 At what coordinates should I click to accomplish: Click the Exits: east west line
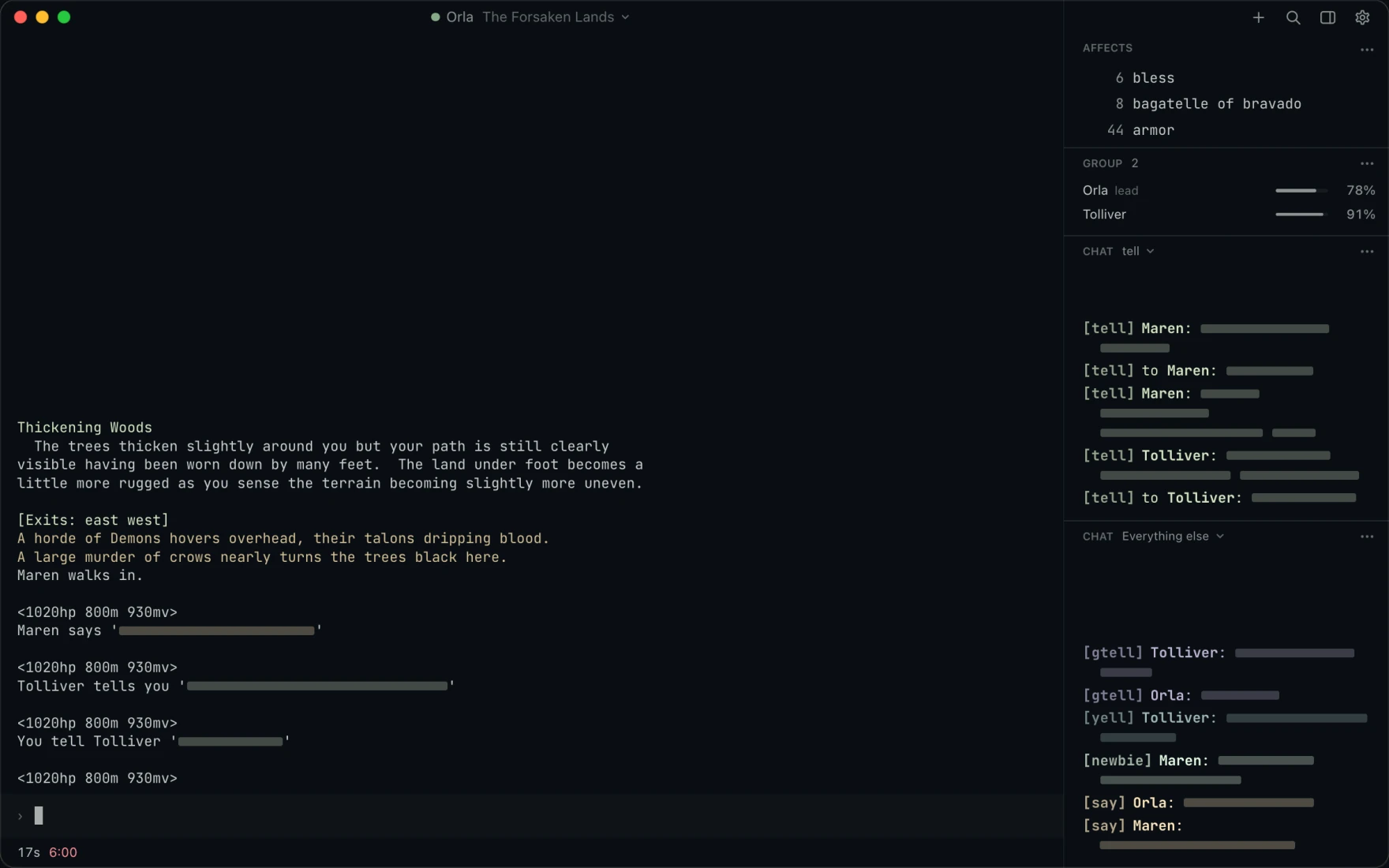click(93, 520)
